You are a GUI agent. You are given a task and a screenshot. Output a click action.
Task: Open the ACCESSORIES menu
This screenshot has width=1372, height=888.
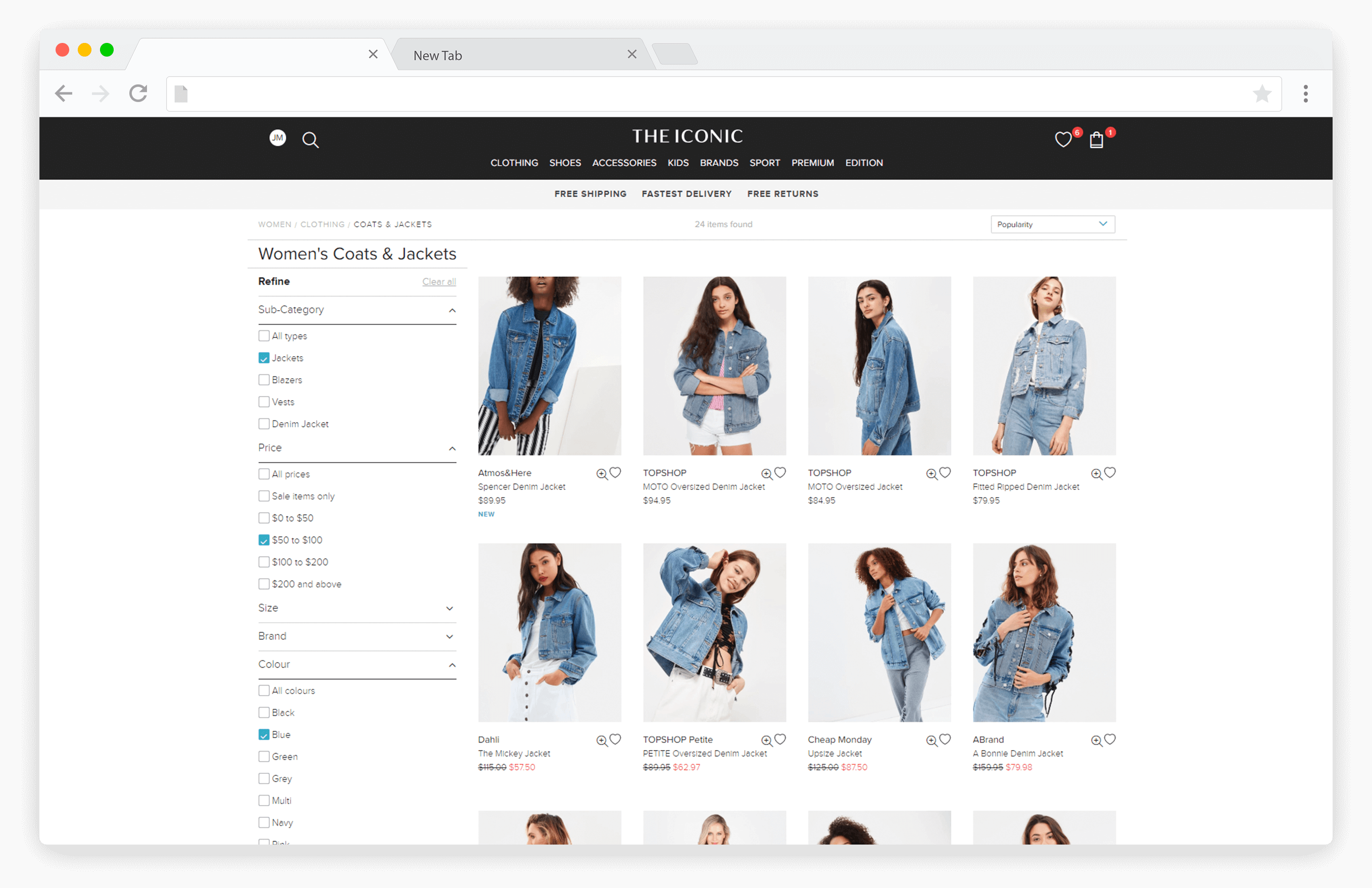coord(624,163)
